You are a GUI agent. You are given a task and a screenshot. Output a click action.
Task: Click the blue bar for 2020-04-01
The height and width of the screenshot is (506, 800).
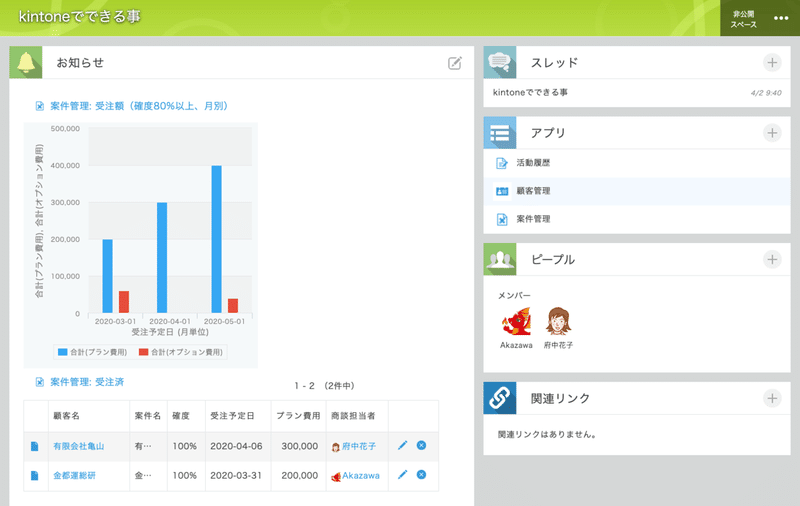point(162,258)
